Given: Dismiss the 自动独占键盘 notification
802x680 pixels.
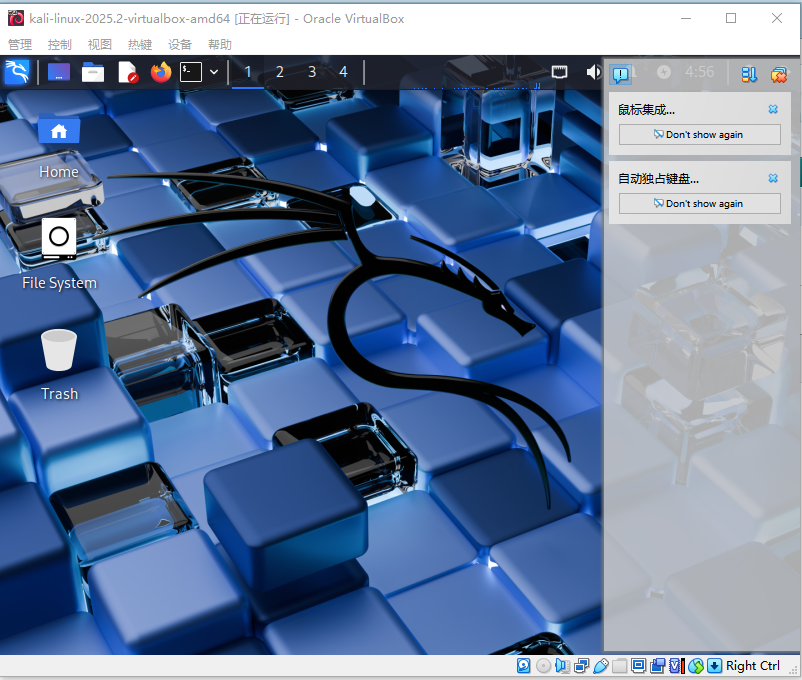Looking at the screenshot, I should (x=773, y=178).
